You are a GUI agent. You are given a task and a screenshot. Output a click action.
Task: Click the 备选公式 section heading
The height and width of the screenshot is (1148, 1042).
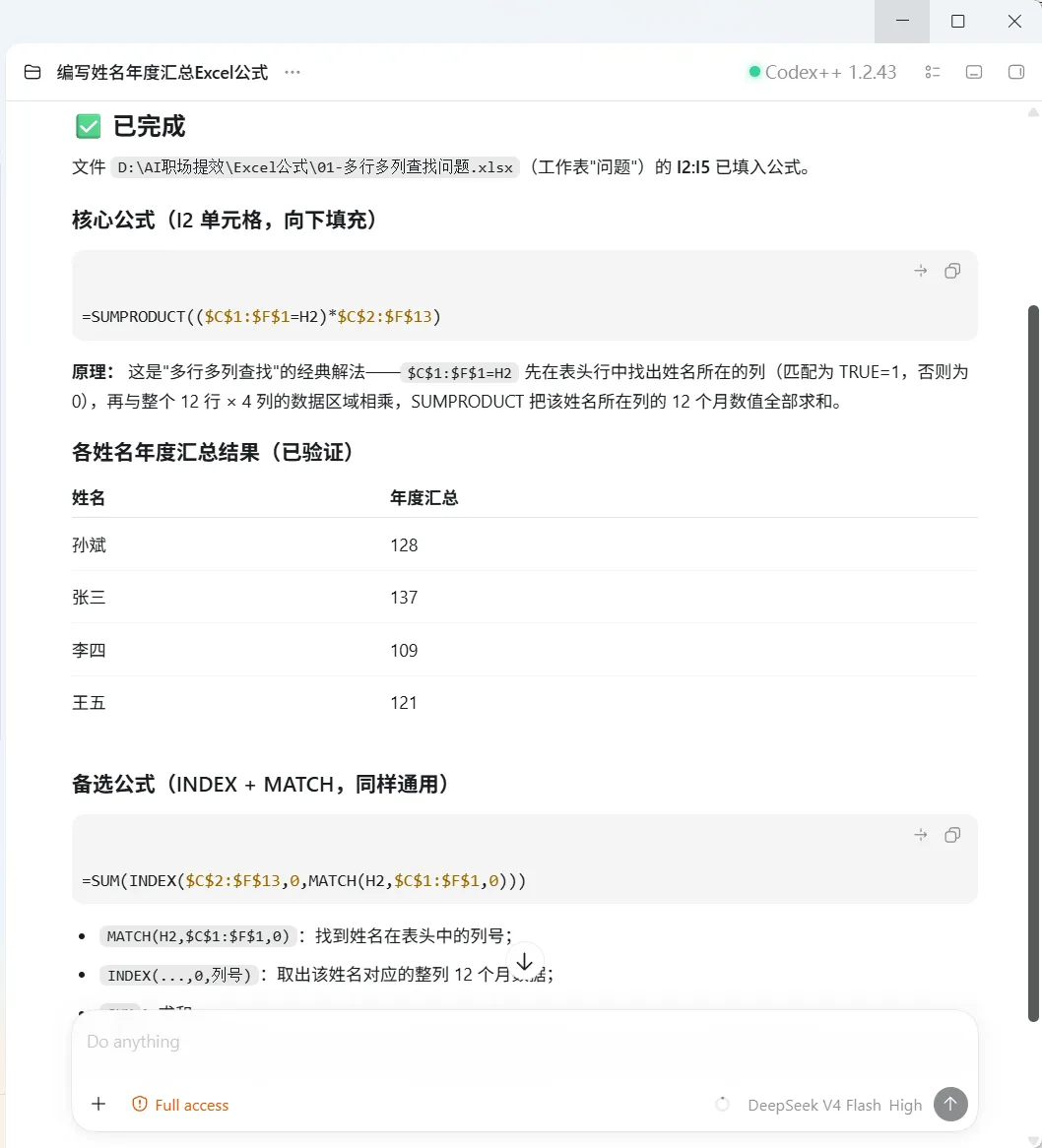[x=260, y=784]
